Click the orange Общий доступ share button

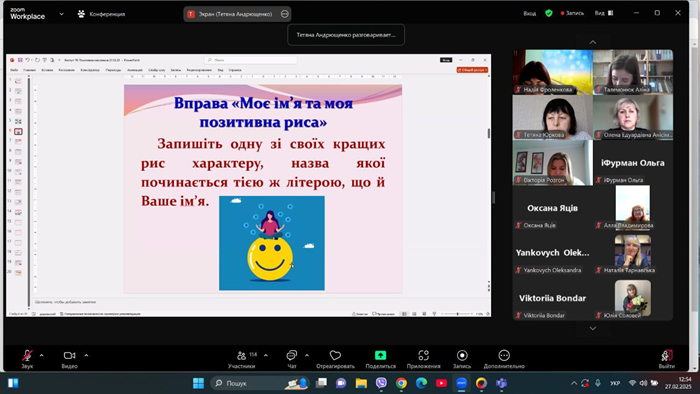coord(472,70)
